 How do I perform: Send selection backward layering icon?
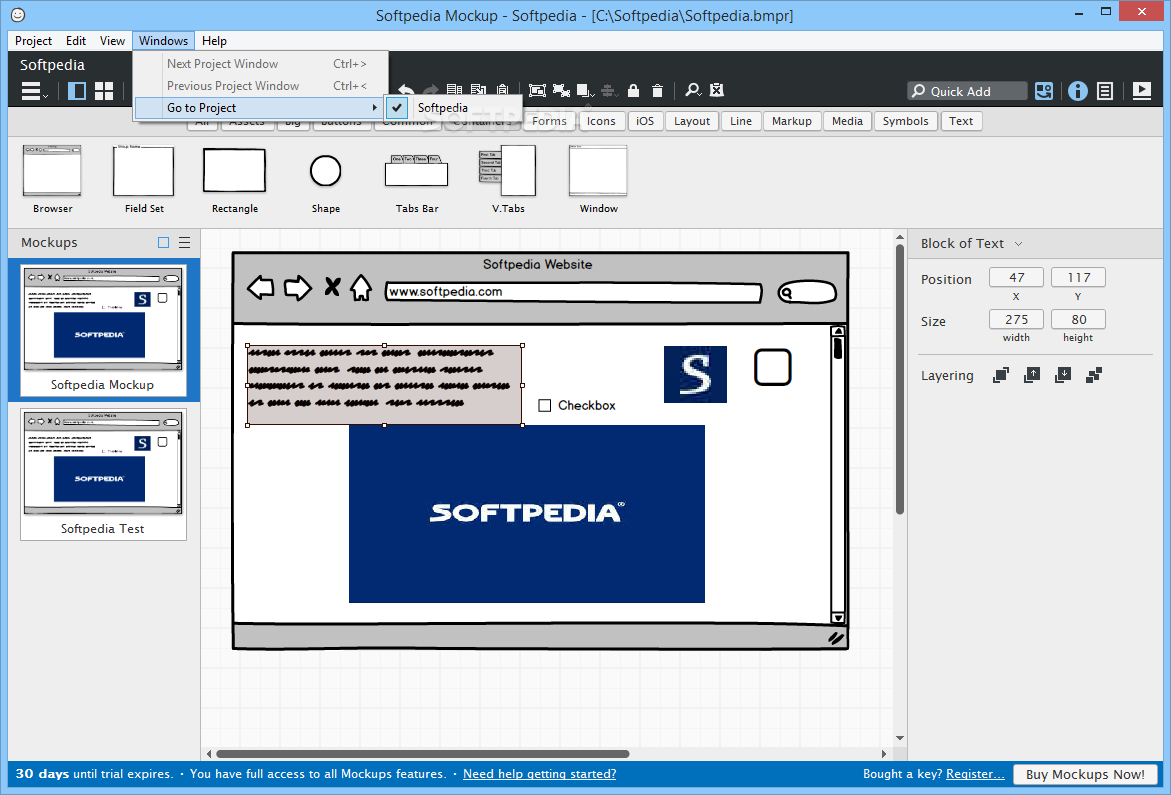tap(1063, 375)
